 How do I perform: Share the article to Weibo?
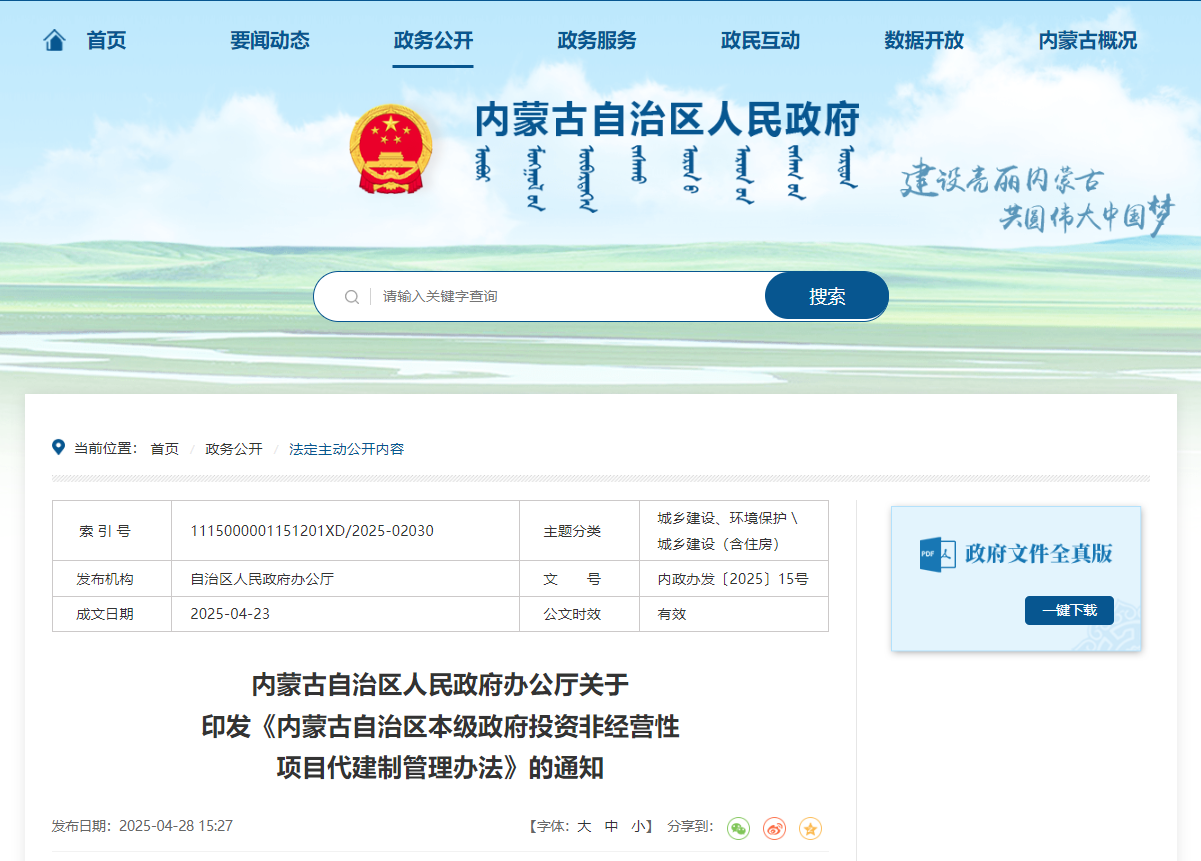tap(773, 828)
